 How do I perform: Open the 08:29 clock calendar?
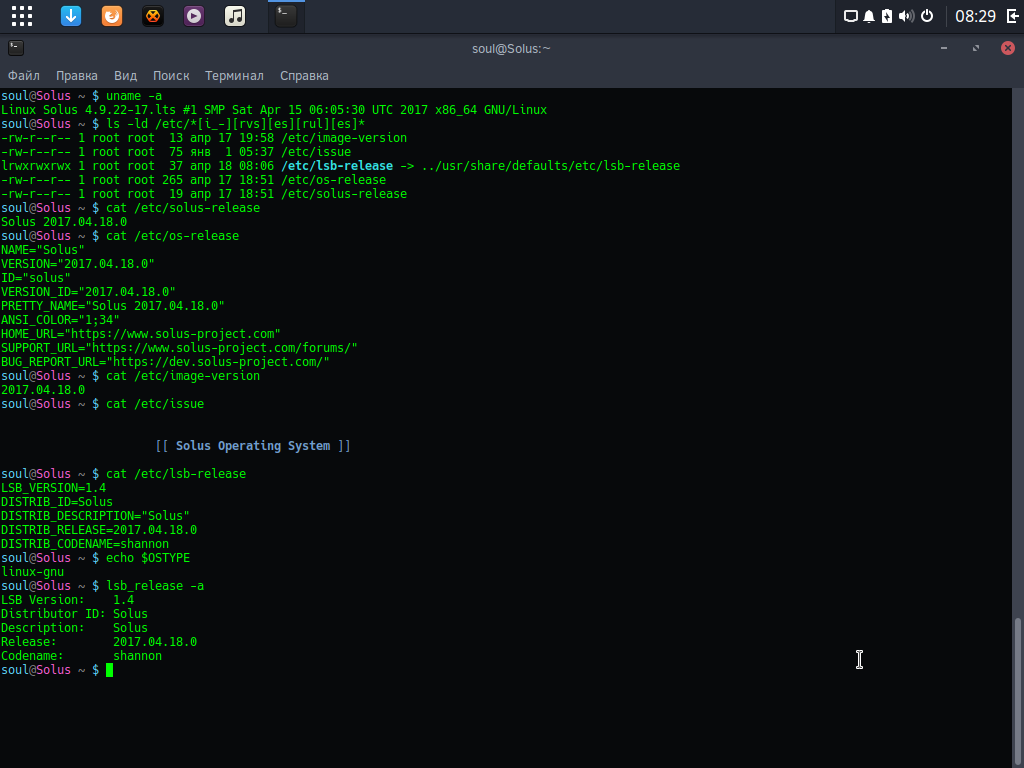[x=975, y=16]
